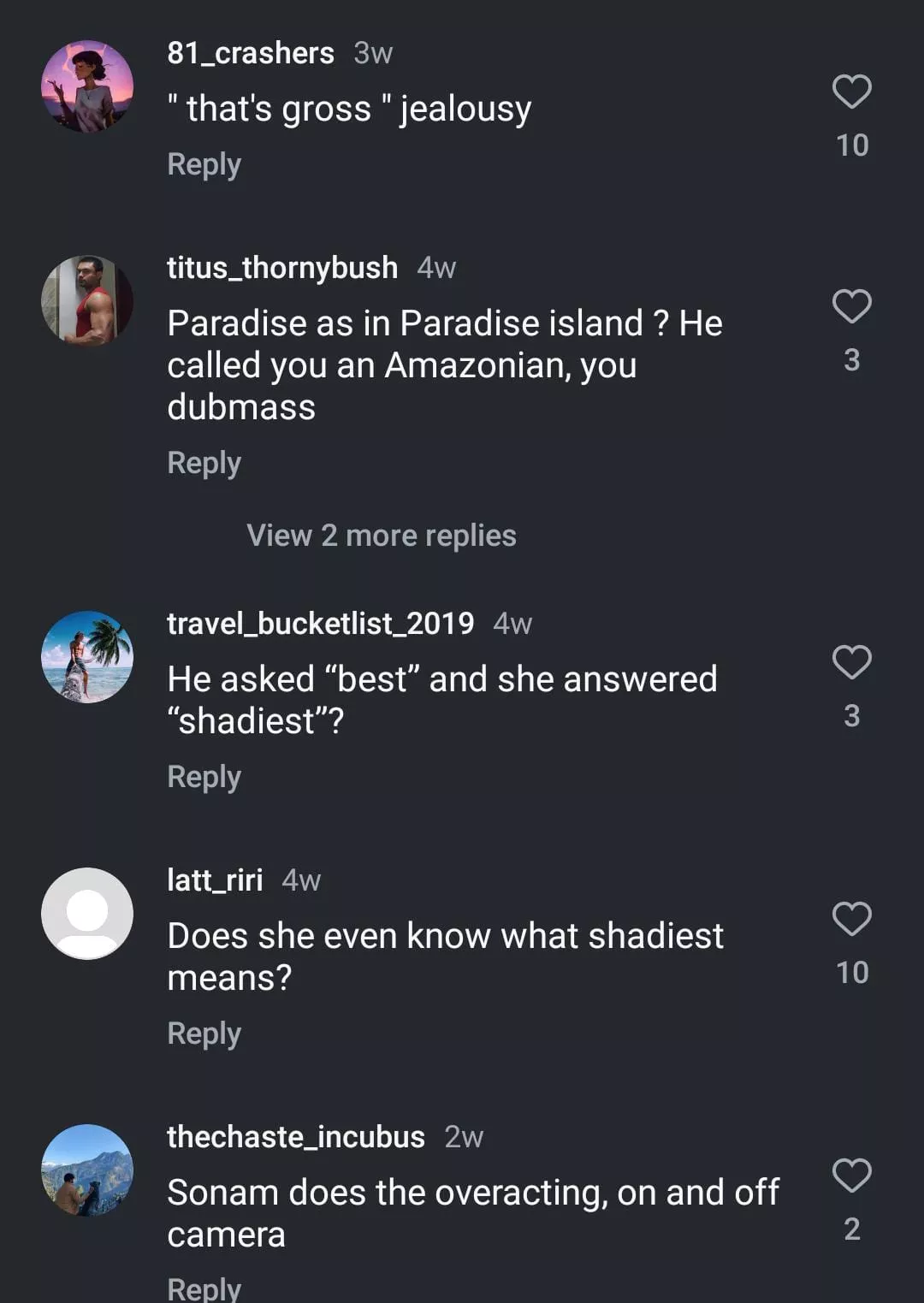The width and height of the screenshot is (924, 1303).
Task: Like latt_riri's shadiest comment
Action: point(851,920)
